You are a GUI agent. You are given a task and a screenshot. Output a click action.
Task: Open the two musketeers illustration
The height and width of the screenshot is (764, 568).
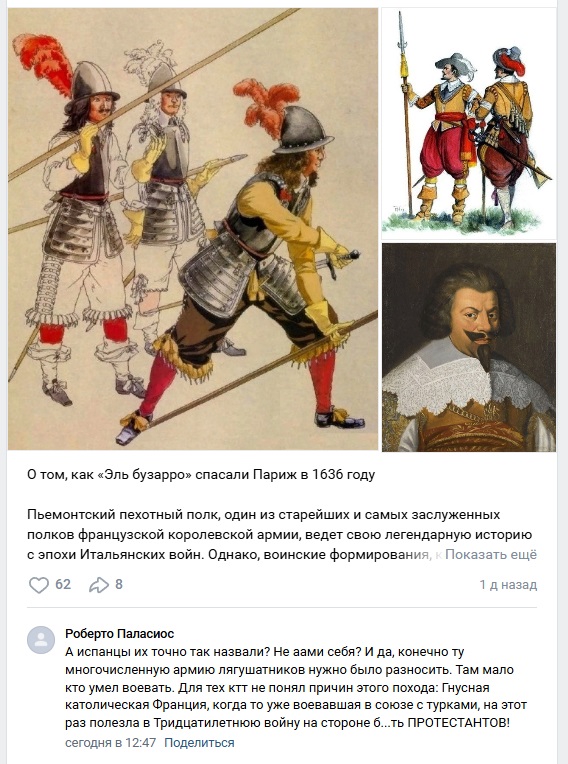[469, 124]
